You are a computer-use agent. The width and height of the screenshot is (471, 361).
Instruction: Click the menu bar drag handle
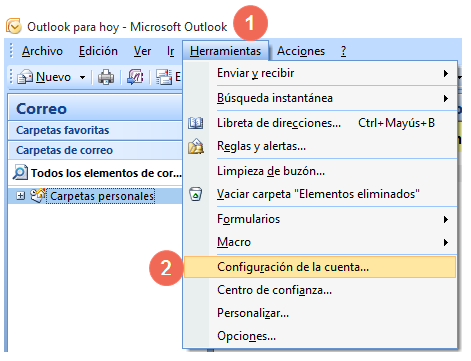coord(11,51)
